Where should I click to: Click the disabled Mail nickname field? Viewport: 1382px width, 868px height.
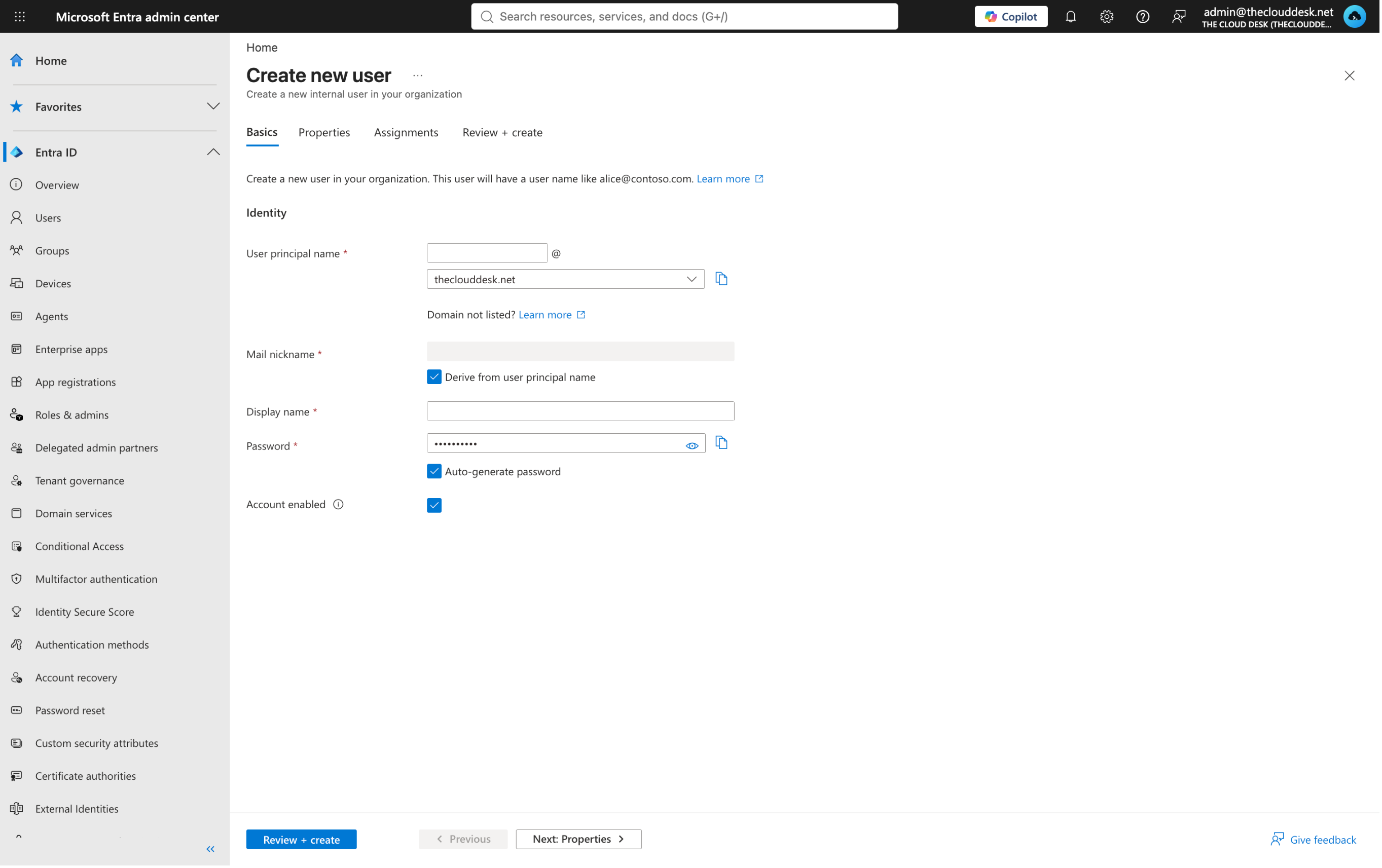pyautogui.click(x=580, y=352)
